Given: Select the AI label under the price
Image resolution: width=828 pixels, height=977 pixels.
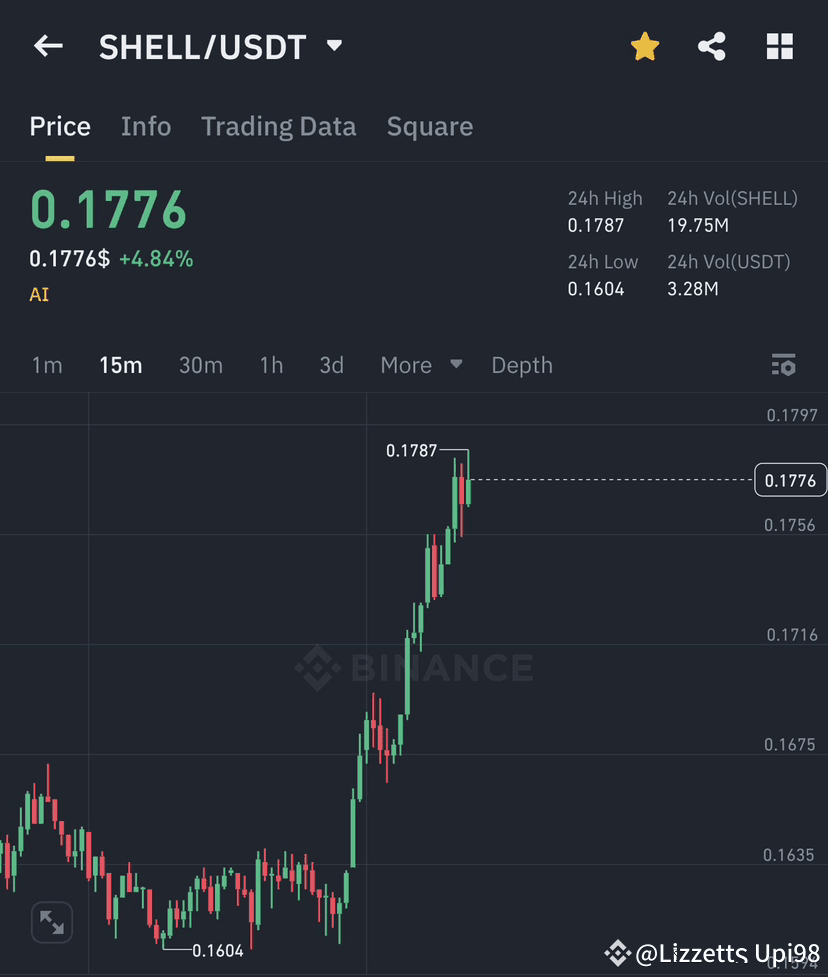Looking at the screenshot, I should click(38, 294).
